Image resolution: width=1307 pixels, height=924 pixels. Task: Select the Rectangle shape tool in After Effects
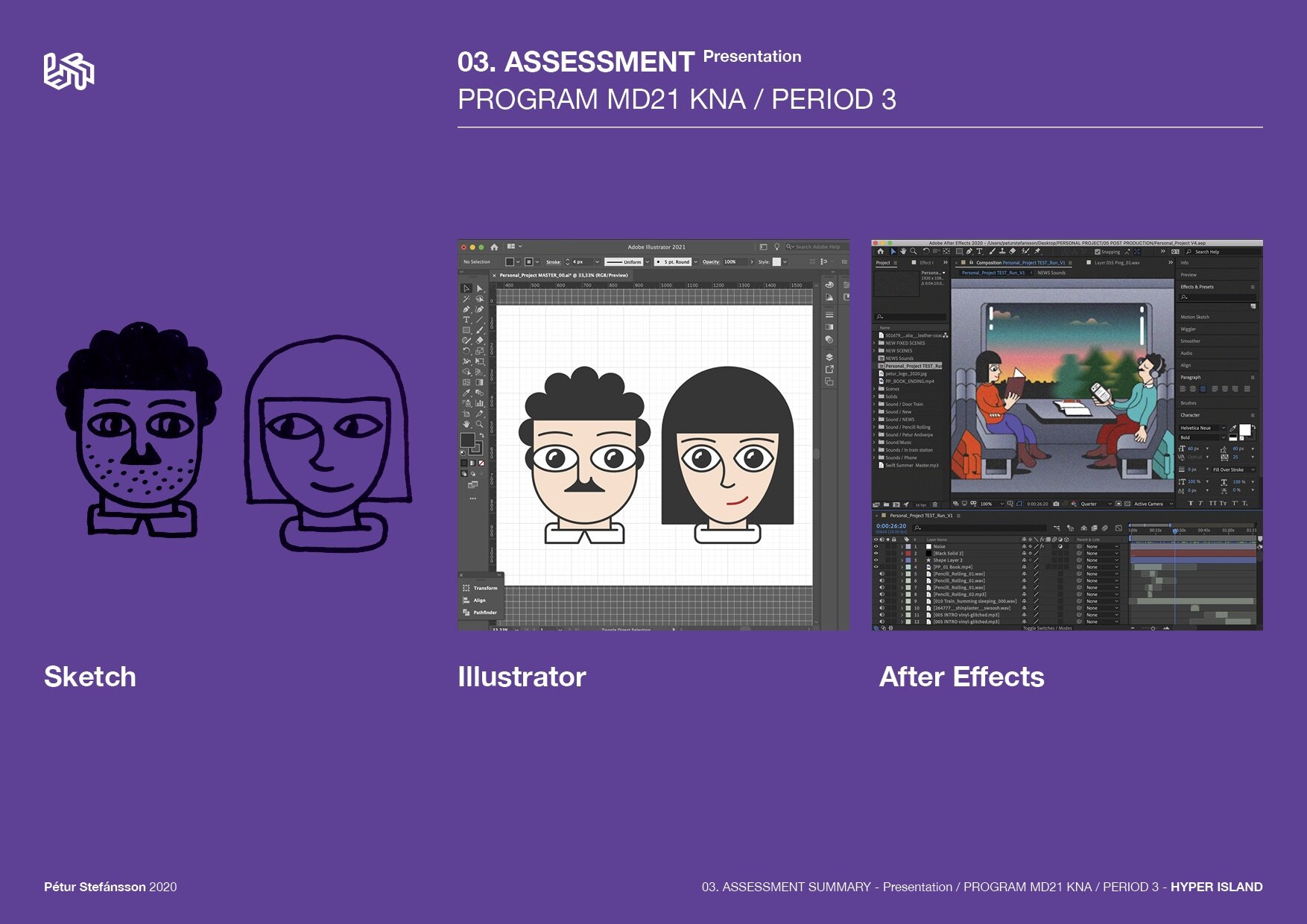click(x=959, y=251)
